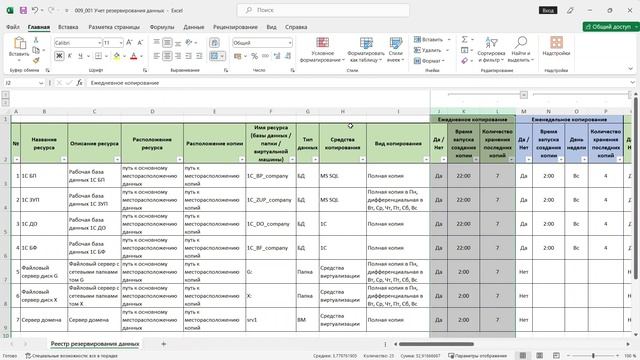Toggle wrap text in cells

point(214,42)
